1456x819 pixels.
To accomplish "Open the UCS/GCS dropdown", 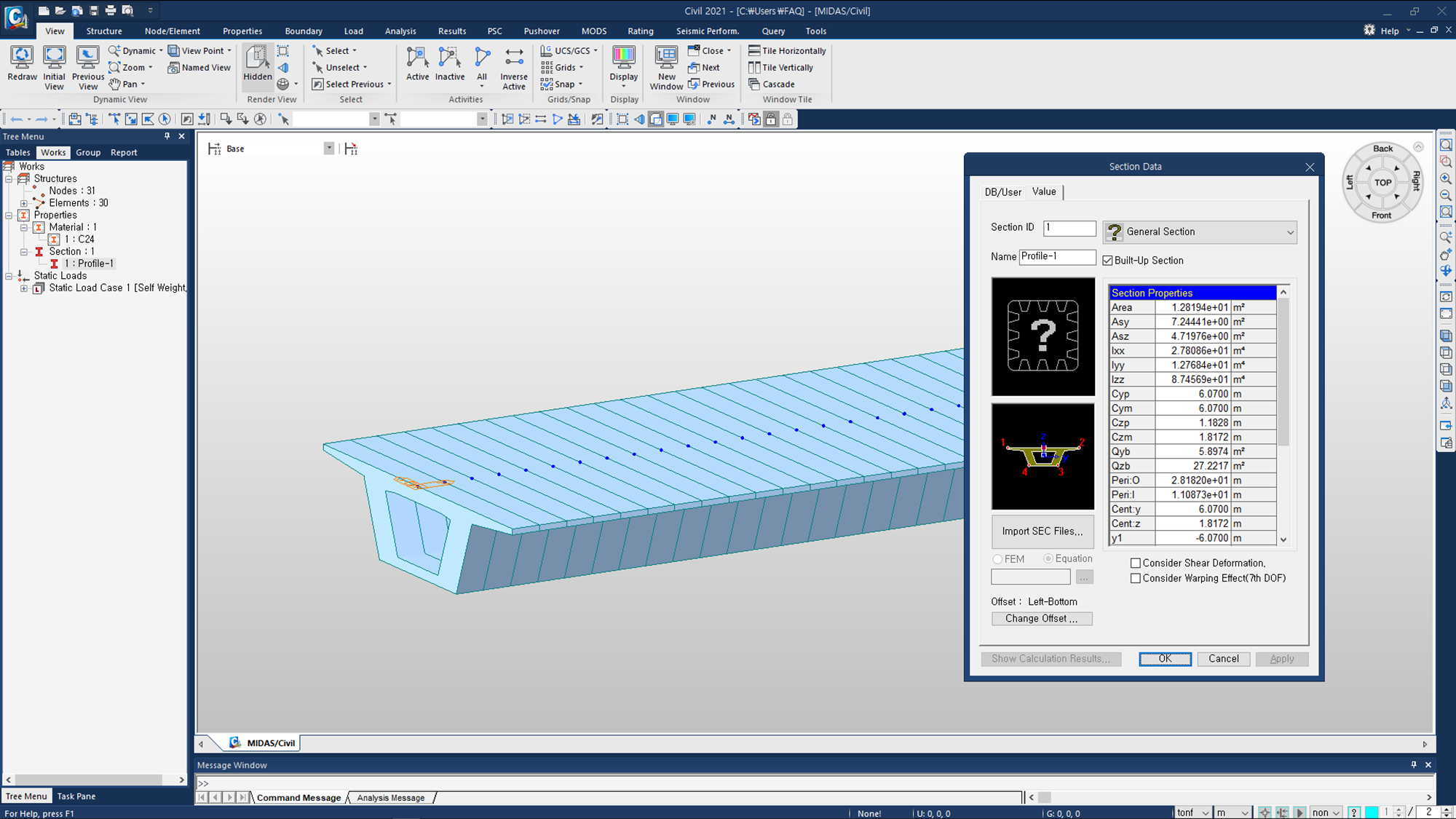I will (x=596, y=51).
